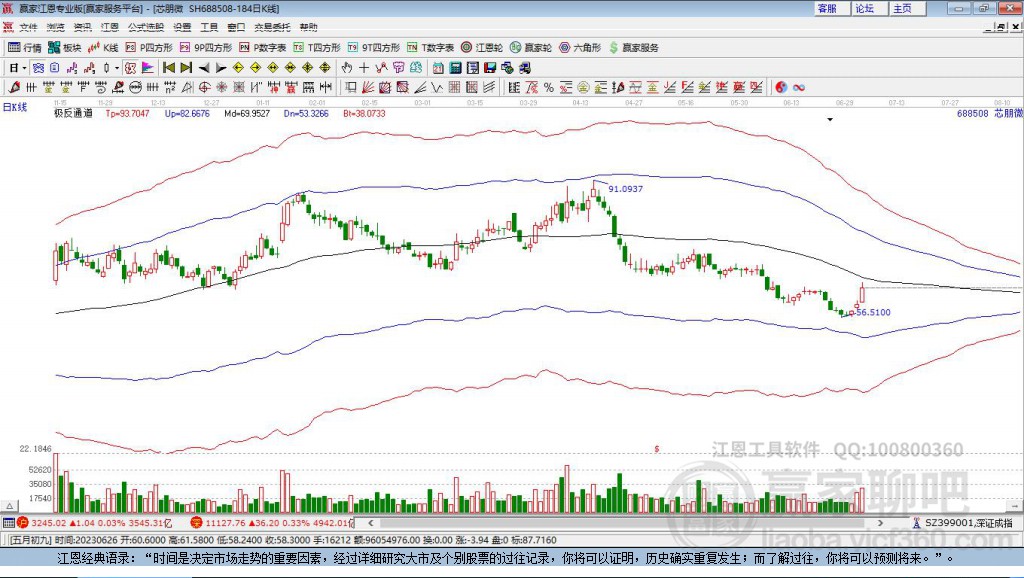
Task: Open the 赢家轮 winner wheel
Action: 531,48
